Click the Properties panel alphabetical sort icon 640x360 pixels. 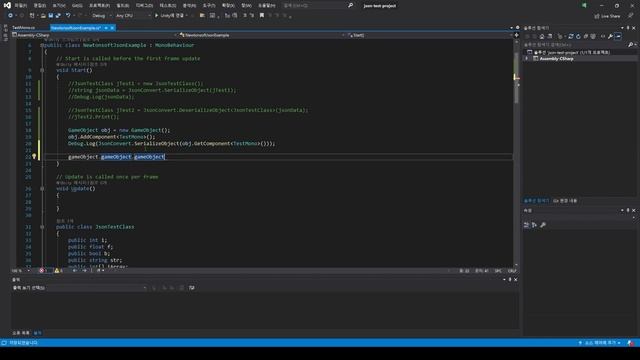point(534,225)
